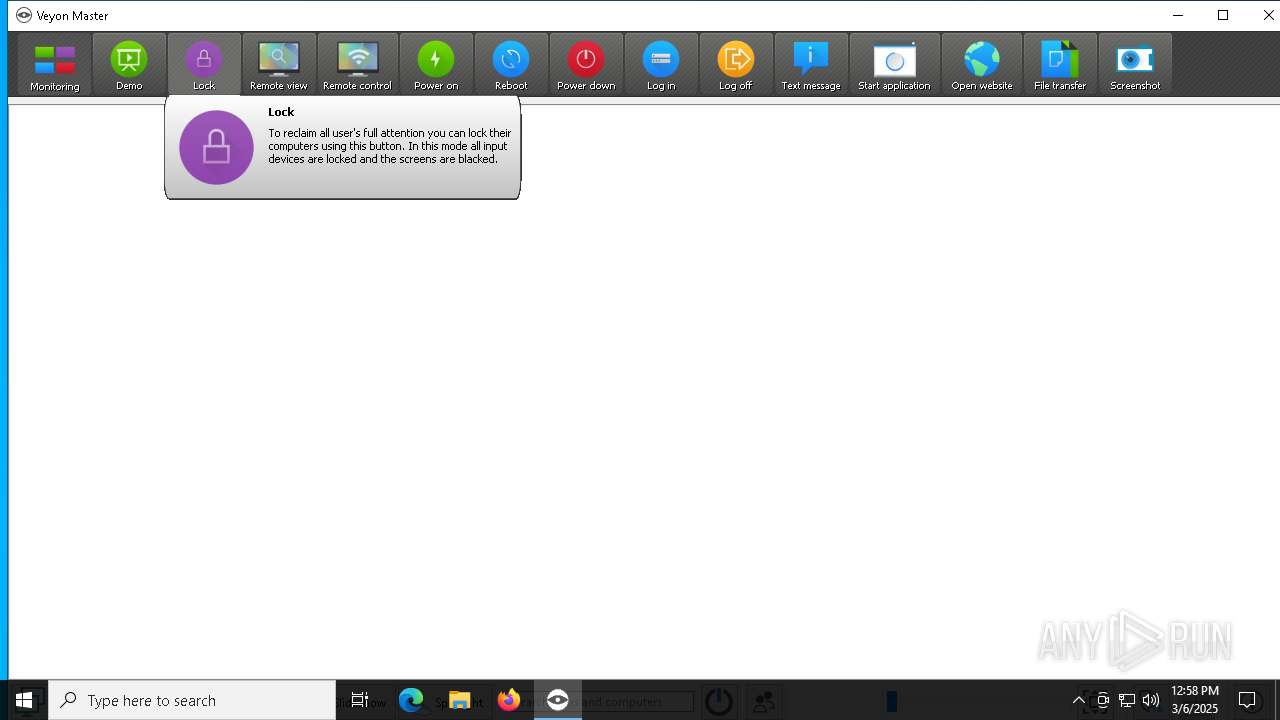Send a Text message via toolbar
The width and height of the screenshot is (1280, 720).
(811, 65)
